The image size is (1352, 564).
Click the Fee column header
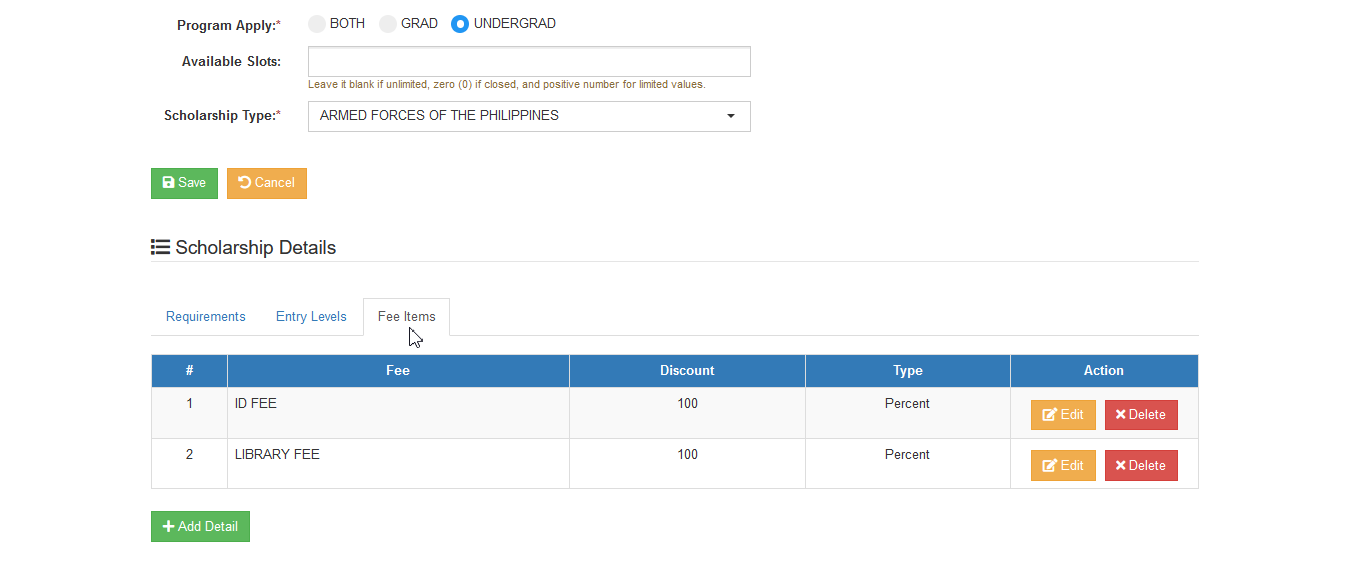point(398,371)
